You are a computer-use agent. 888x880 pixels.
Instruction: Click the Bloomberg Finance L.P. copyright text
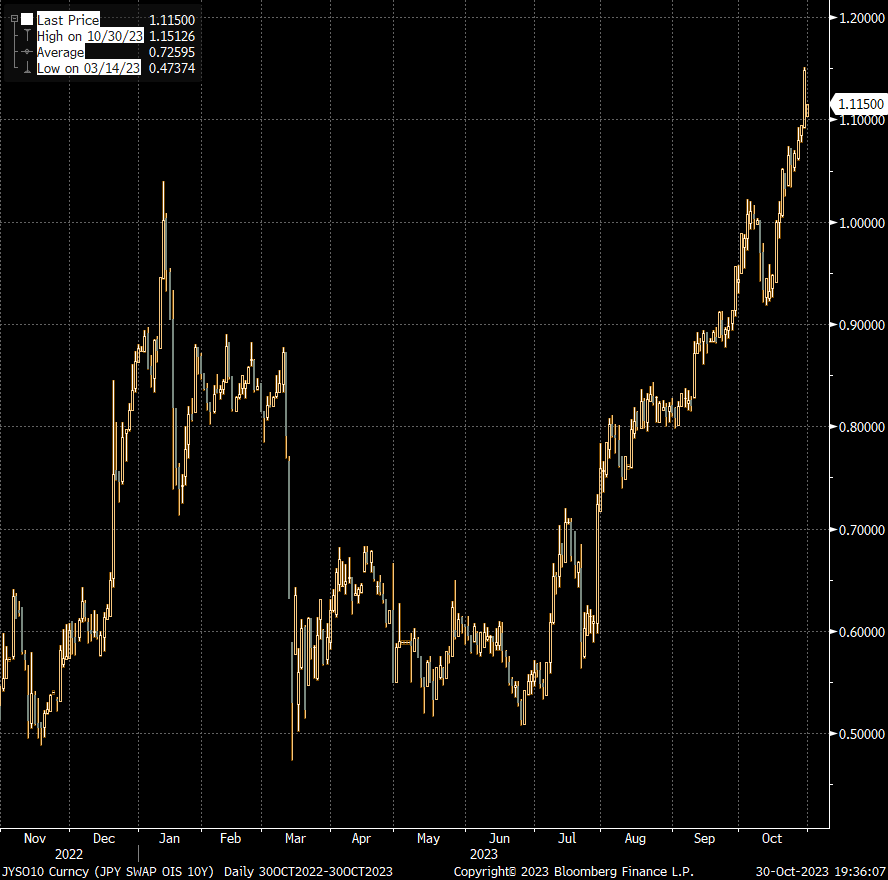click(x=573, y=872)
